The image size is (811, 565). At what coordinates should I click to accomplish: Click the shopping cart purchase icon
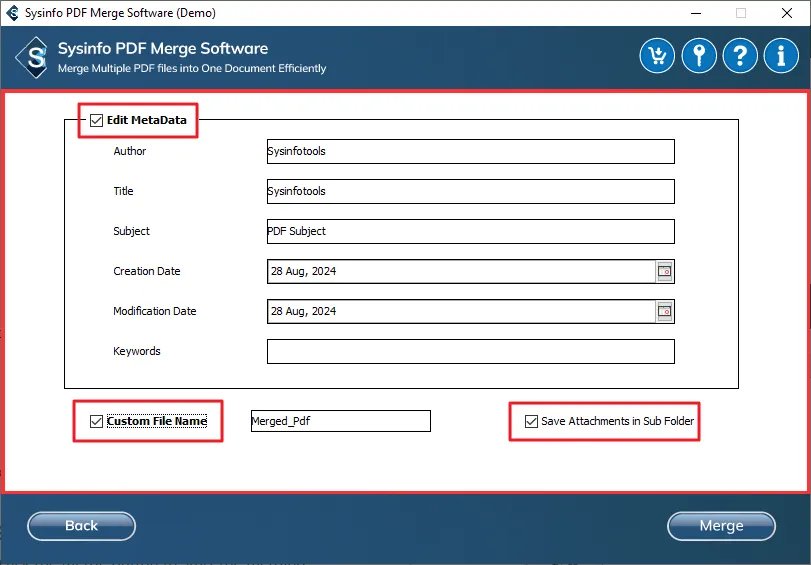(x=657, y=55)
